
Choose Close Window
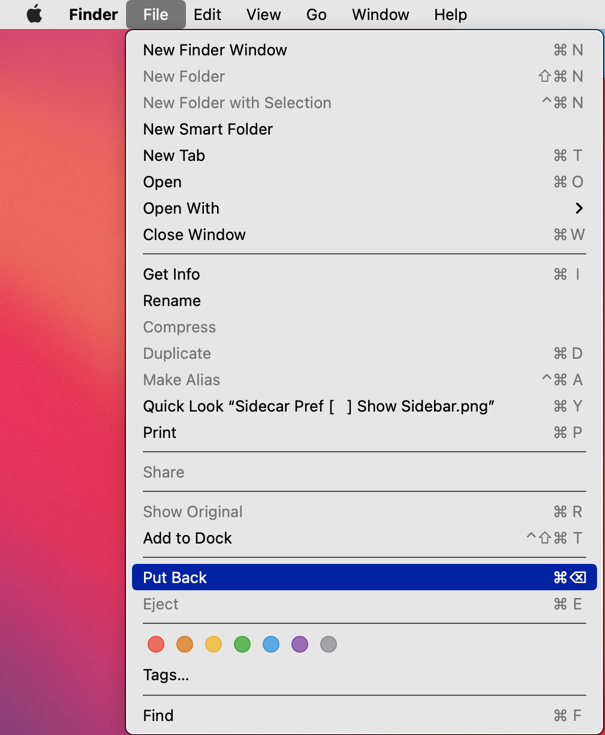pos(364,234)
